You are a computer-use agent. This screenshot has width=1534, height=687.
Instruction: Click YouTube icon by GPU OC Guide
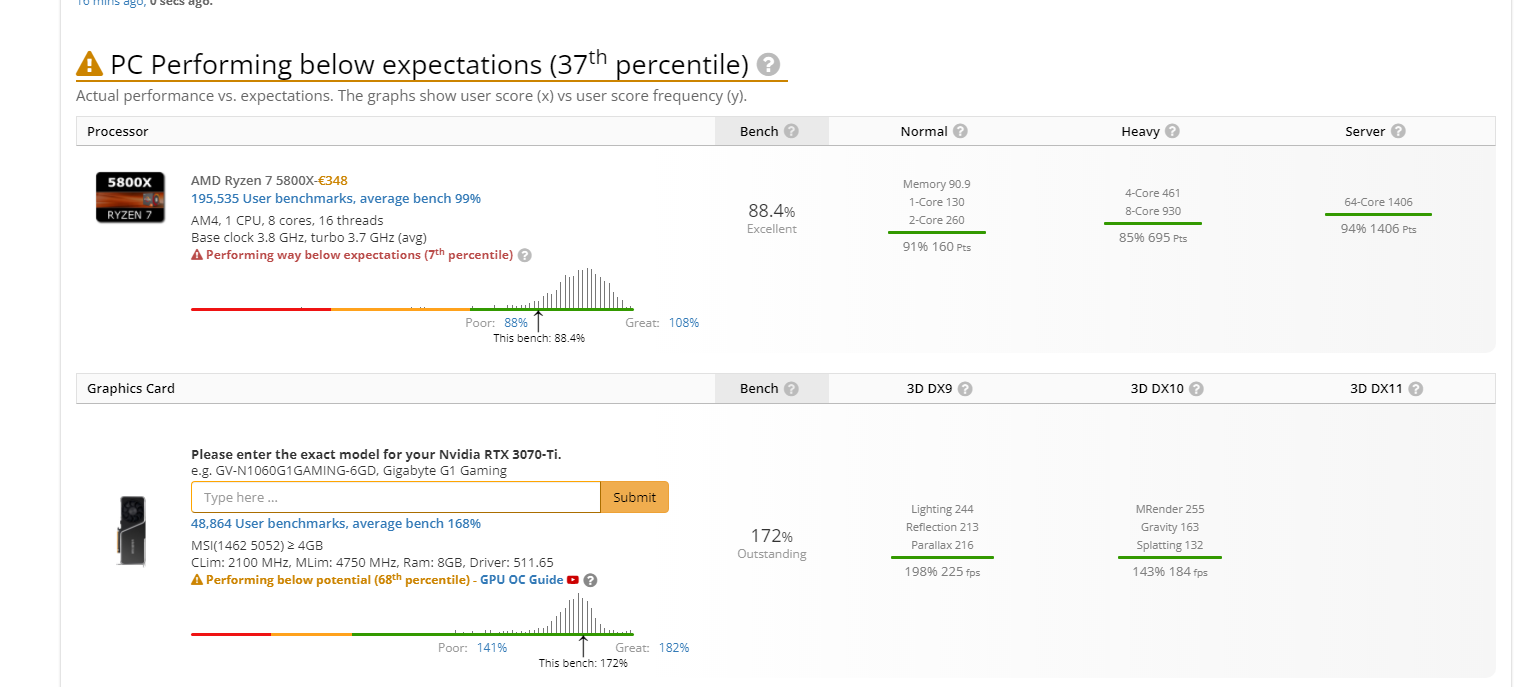coord(573,580)
